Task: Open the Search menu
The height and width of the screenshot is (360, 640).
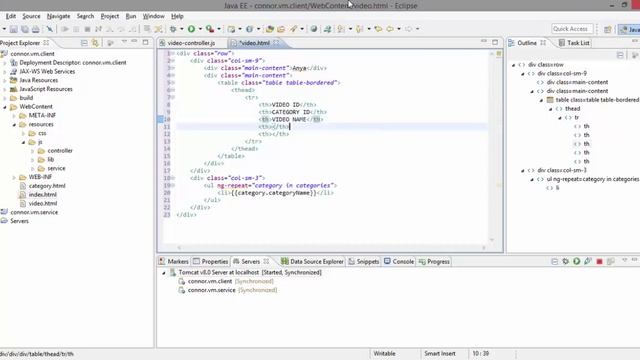Action: point(85,16)
